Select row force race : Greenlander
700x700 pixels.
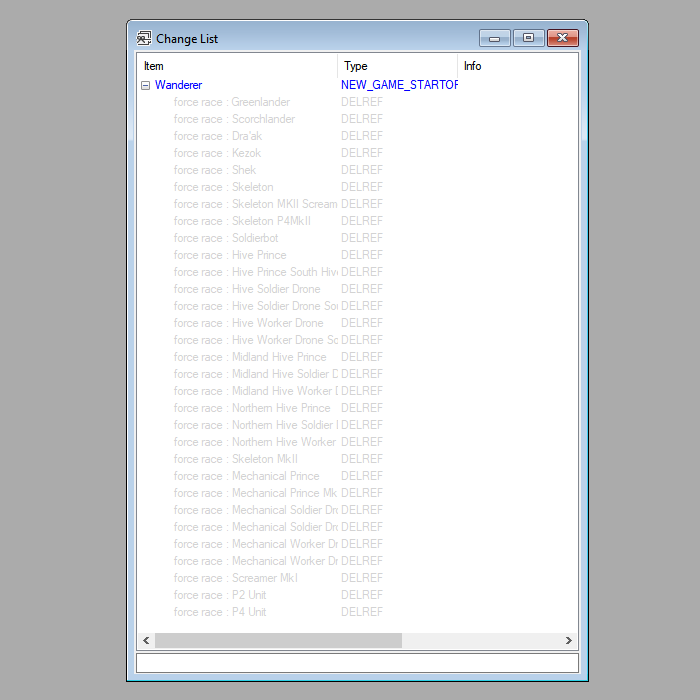click(x=232, y=102)
